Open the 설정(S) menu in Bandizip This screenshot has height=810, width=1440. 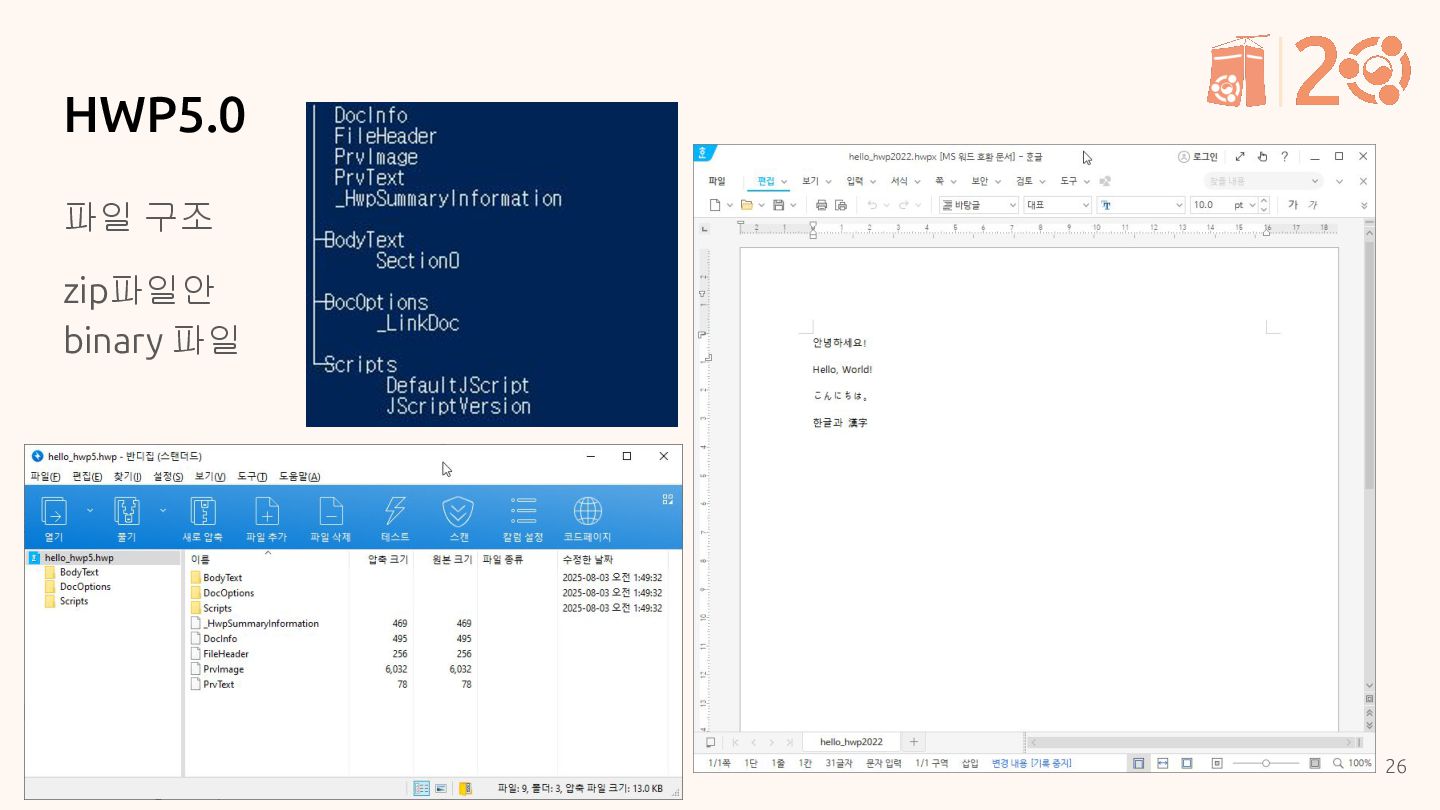click(168, 477)
